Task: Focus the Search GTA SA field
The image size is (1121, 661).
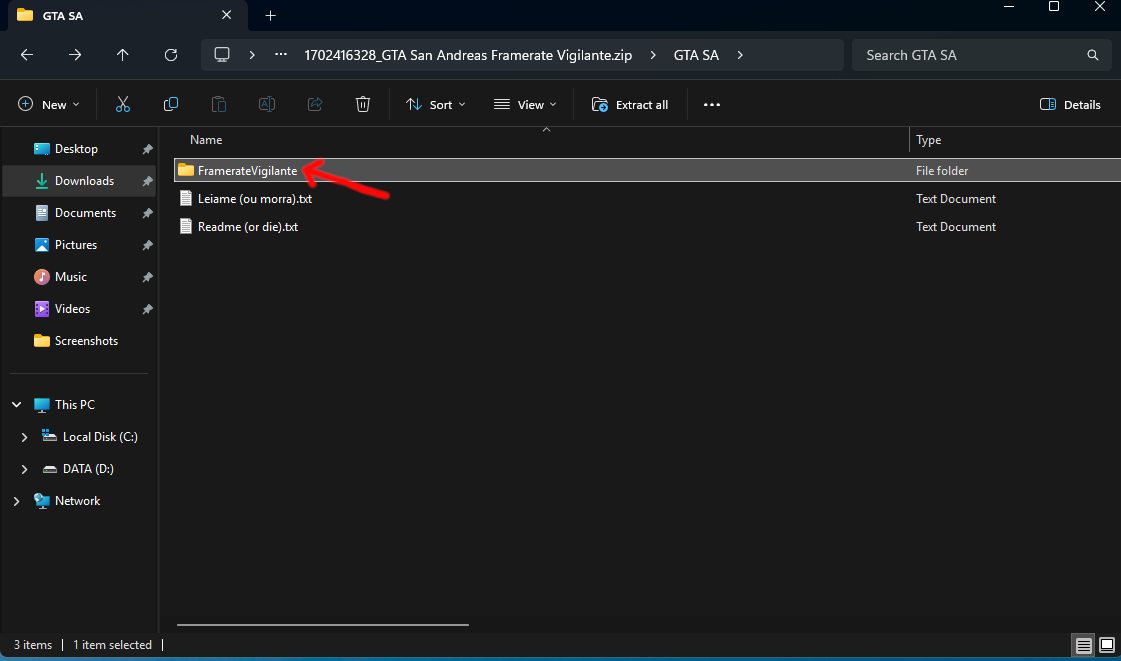Action: click(x=981, y=55)
